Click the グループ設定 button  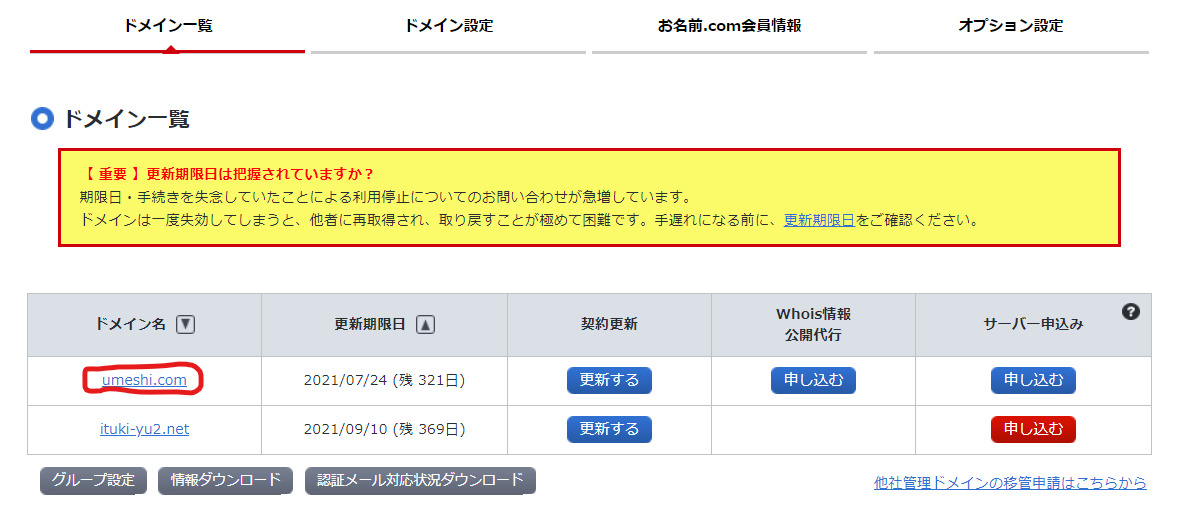coord(93,480)
